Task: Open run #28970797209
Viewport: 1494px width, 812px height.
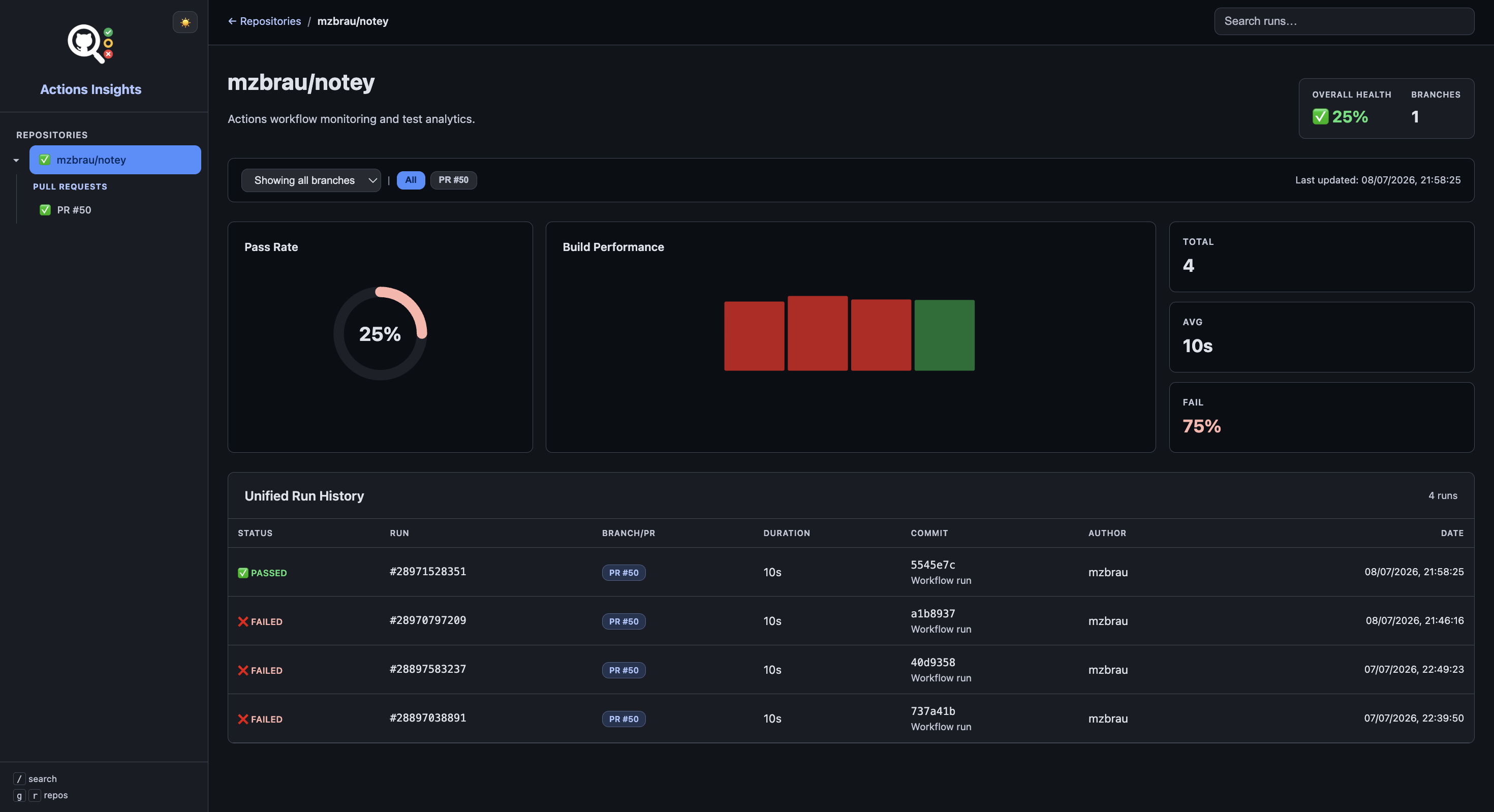Action: tap(428, 620)
